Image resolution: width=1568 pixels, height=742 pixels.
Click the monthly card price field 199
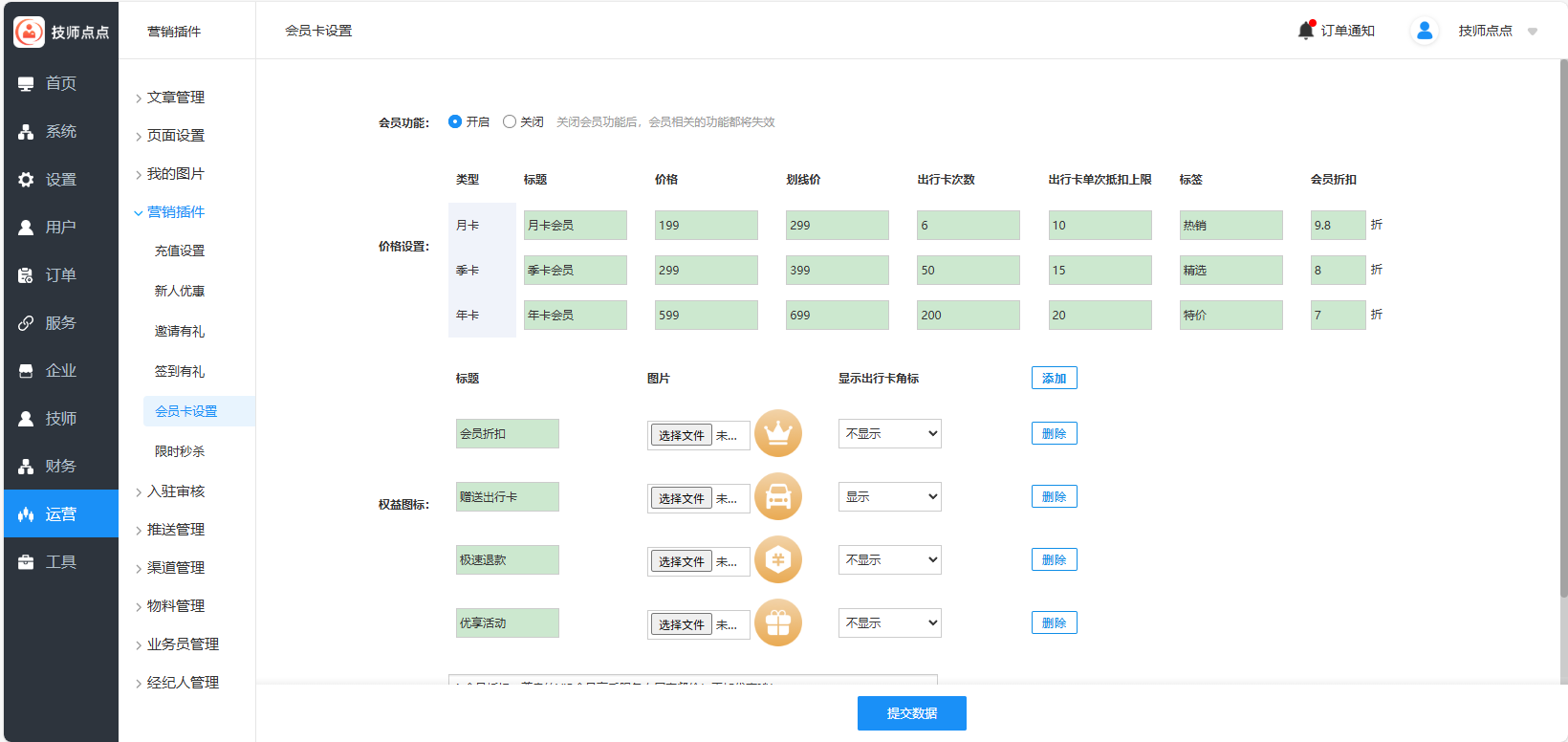[706, 226]
